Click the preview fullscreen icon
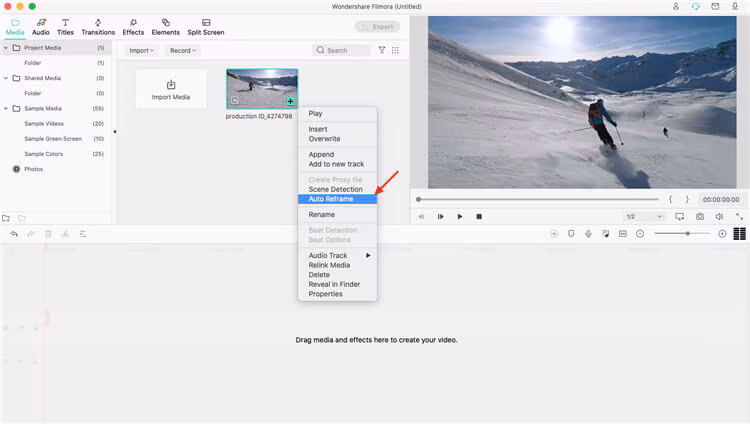The height and width of the screenshot is (424, 750). [x=739, y=217]
